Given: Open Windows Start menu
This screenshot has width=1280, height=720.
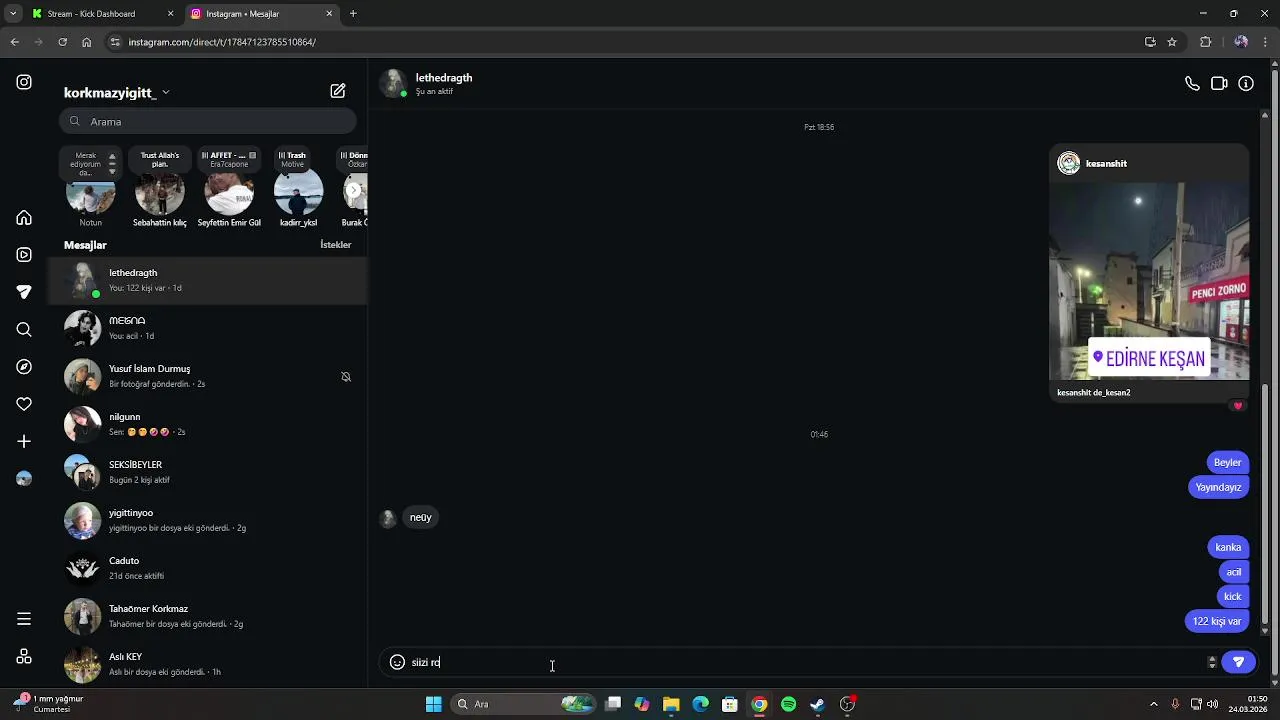Looking at the screenshot, I should click(433, 704).
